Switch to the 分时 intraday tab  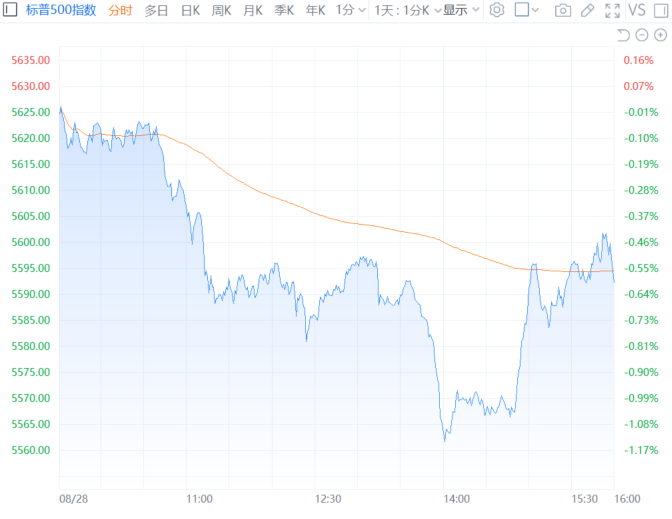point(120,10)
